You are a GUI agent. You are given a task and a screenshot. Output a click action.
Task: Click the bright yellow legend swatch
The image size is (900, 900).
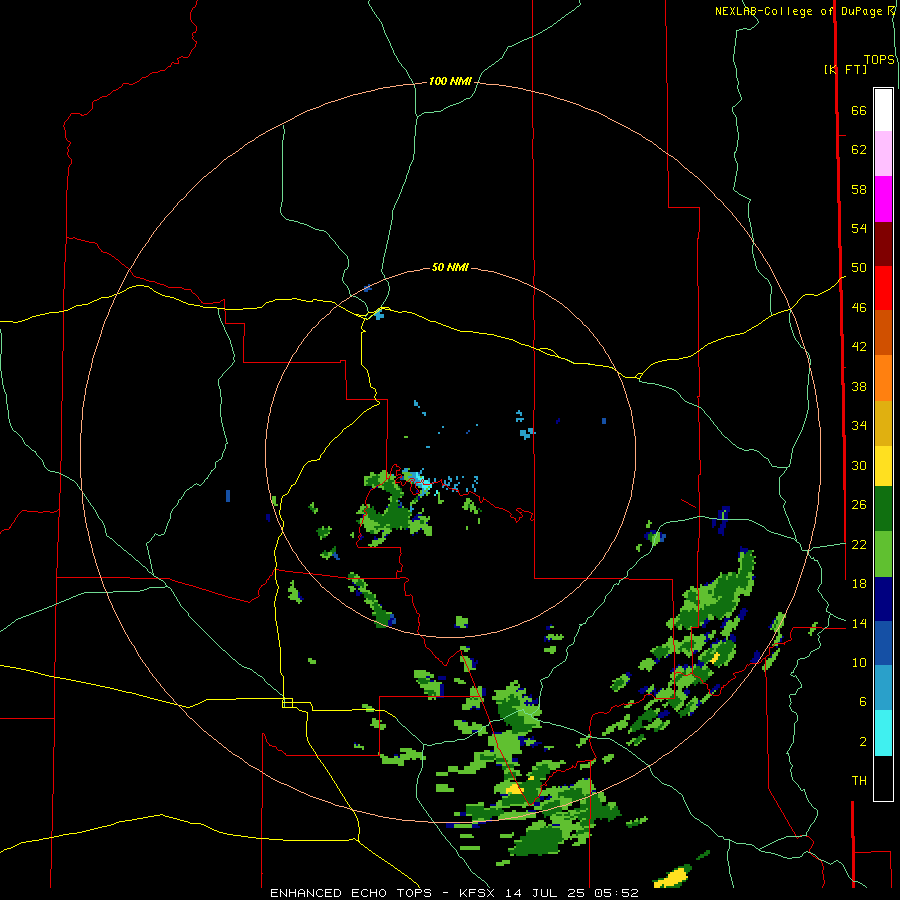pyautogui.click(x=883, y=466)
